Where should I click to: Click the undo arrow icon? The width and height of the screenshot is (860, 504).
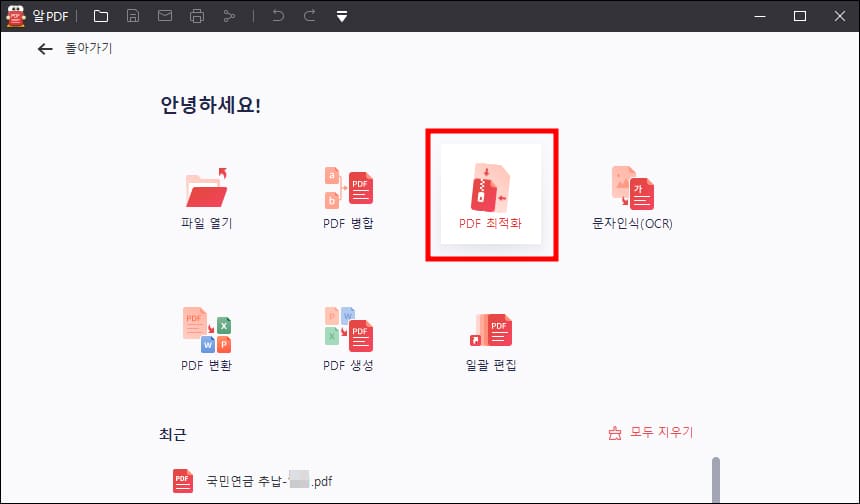click(278, 16)
